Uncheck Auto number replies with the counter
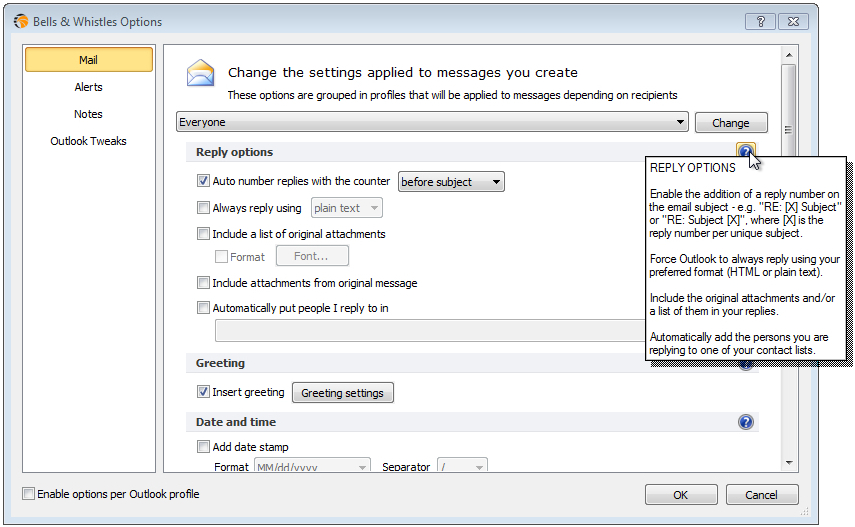The image size is (855, 527). click(x=203, y=181)
